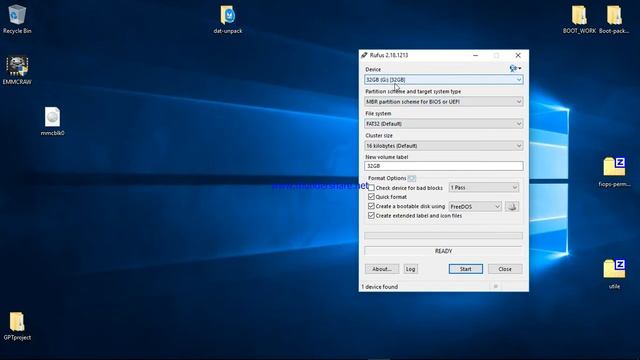Click the Rufus title bar app icon
Screen dimensions: 640x360
tap(364, 55)
